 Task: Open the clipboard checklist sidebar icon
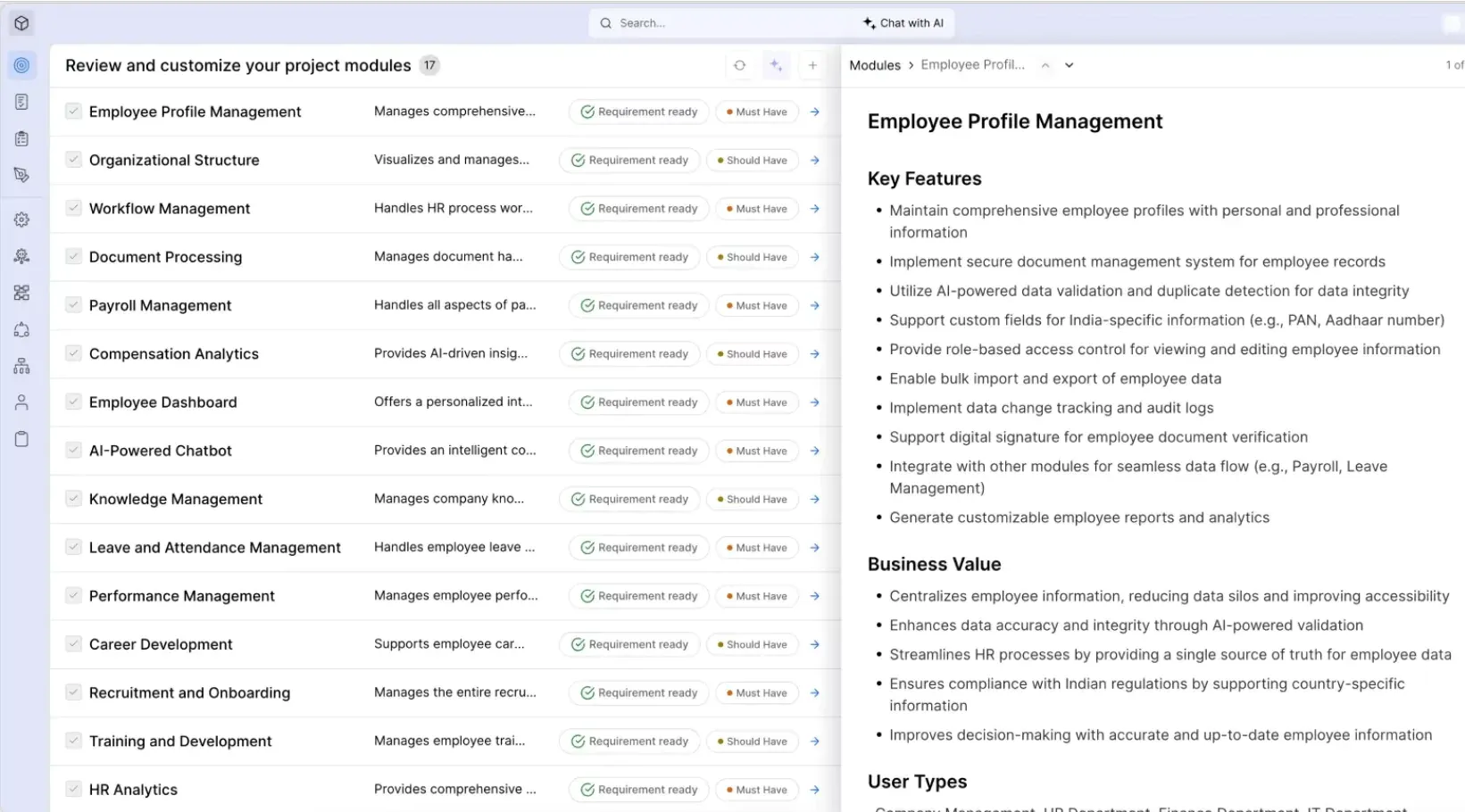[21, 138]
